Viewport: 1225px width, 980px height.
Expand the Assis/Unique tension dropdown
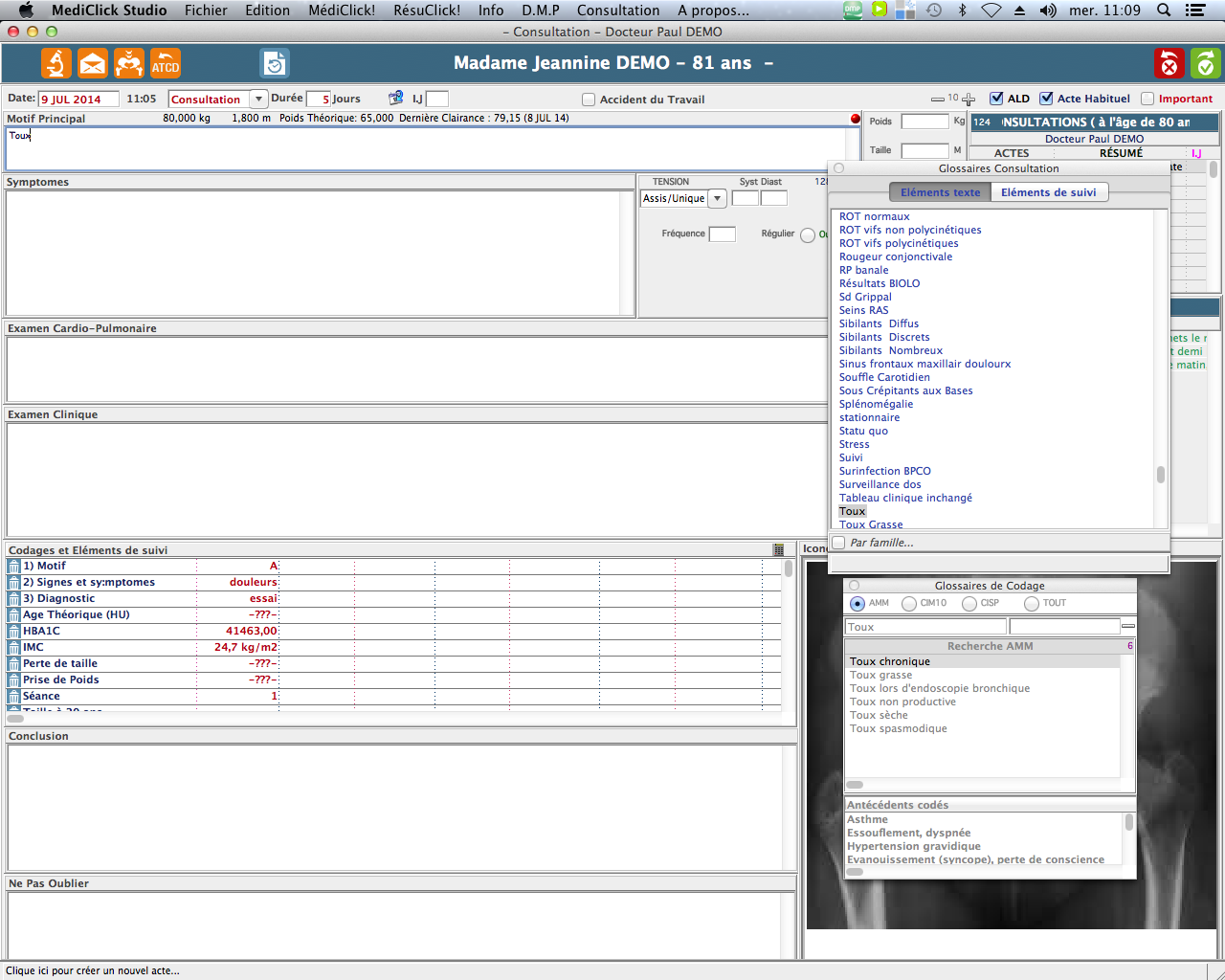(x=717, y=199)
